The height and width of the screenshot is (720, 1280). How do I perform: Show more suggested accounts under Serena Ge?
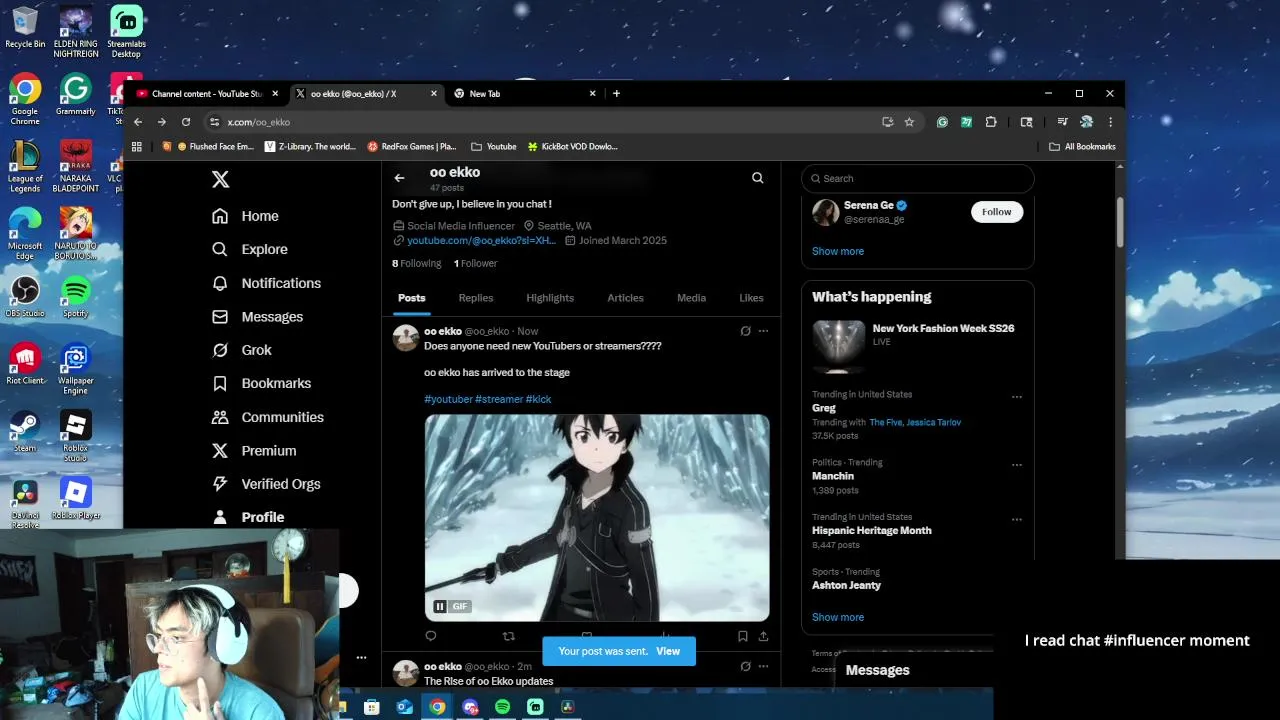click(838, 251)
